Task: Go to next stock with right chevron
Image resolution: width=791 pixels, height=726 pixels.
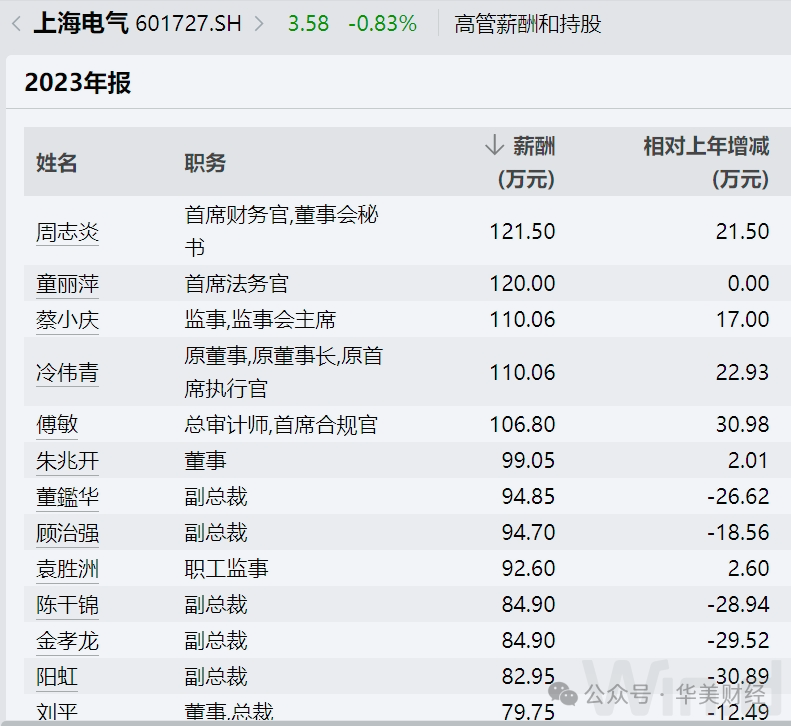Action: pyautogui.click(x=259, y=24)
